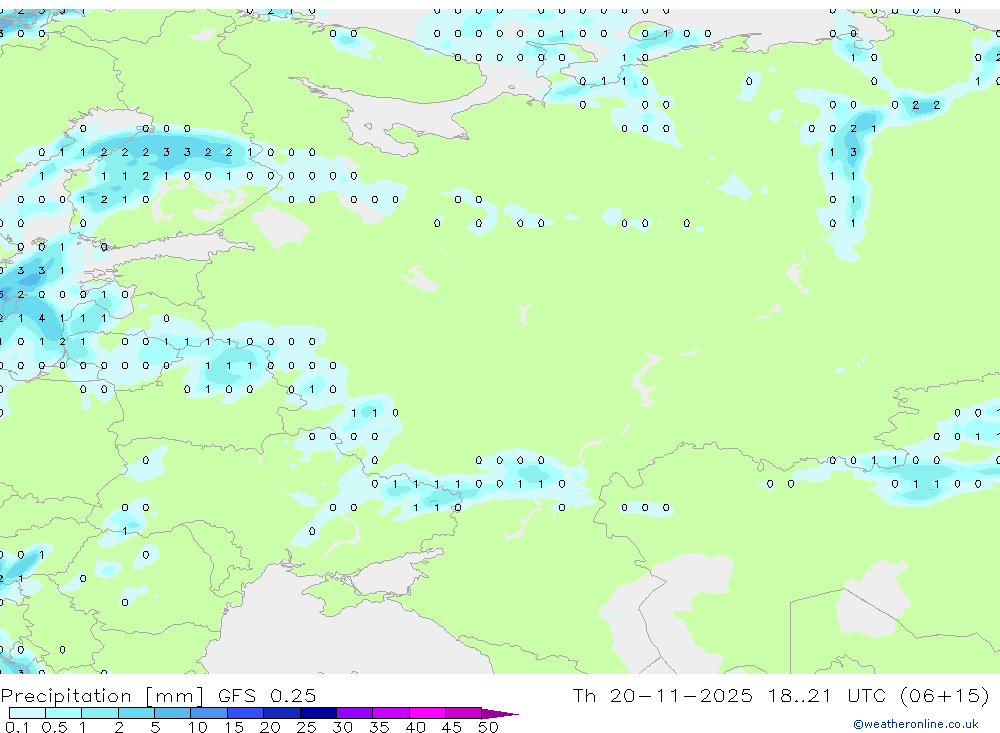Click the 0.1–0.5 mm lightest cyan legend swatch

27,713
